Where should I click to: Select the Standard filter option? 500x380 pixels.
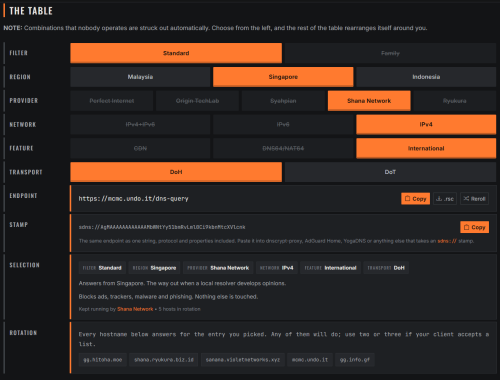pyautogui.click(x=176, y=53)
